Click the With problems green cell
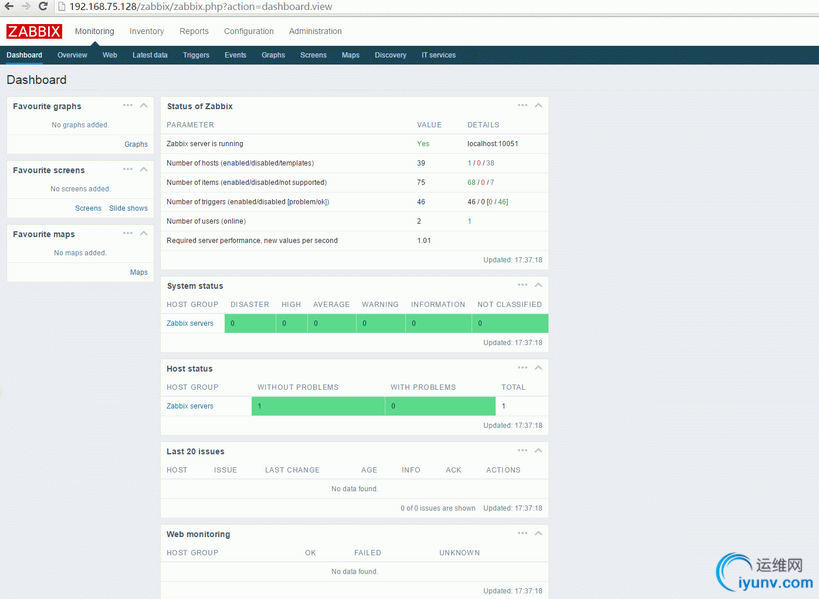This screenshot has width=819, height=599. click(440, 406)
